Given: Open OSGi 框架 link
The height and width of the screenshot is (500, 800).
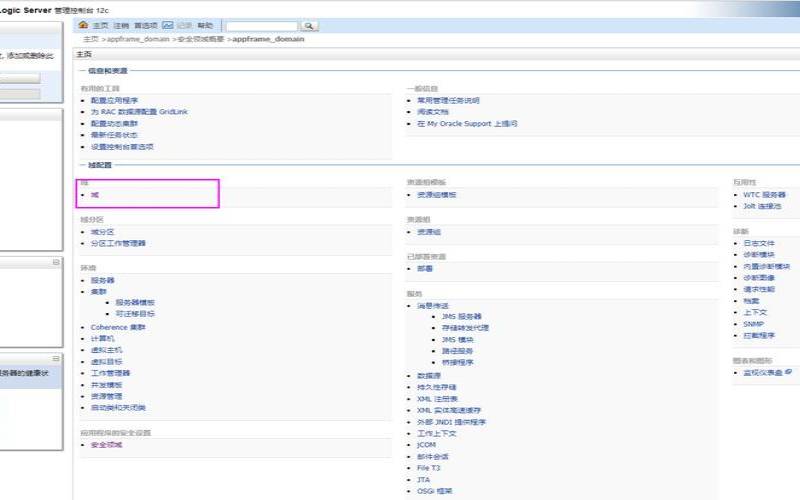Looking at the screenshot, I should (x=435, y=491).
